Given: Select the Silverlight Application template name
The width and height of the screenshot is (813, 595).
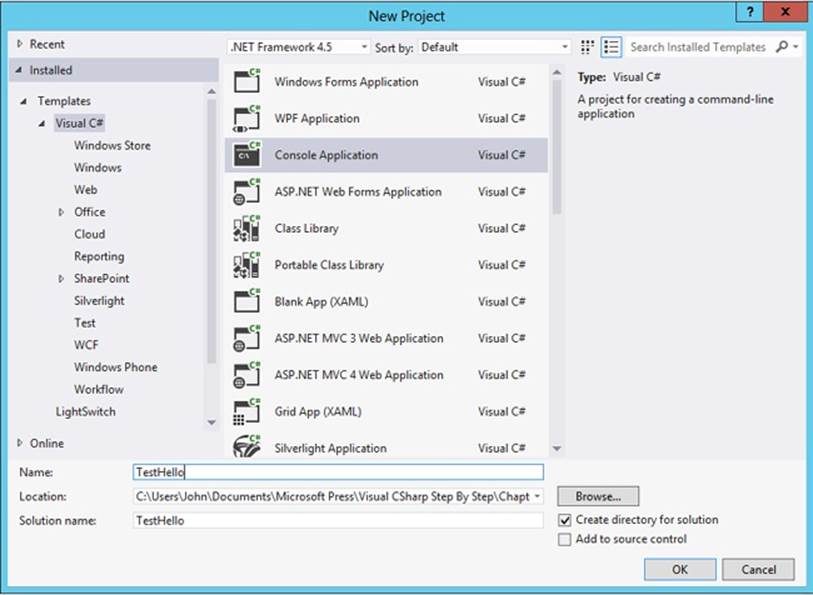Looking at the screenshot, I should [x=330, y=448].
